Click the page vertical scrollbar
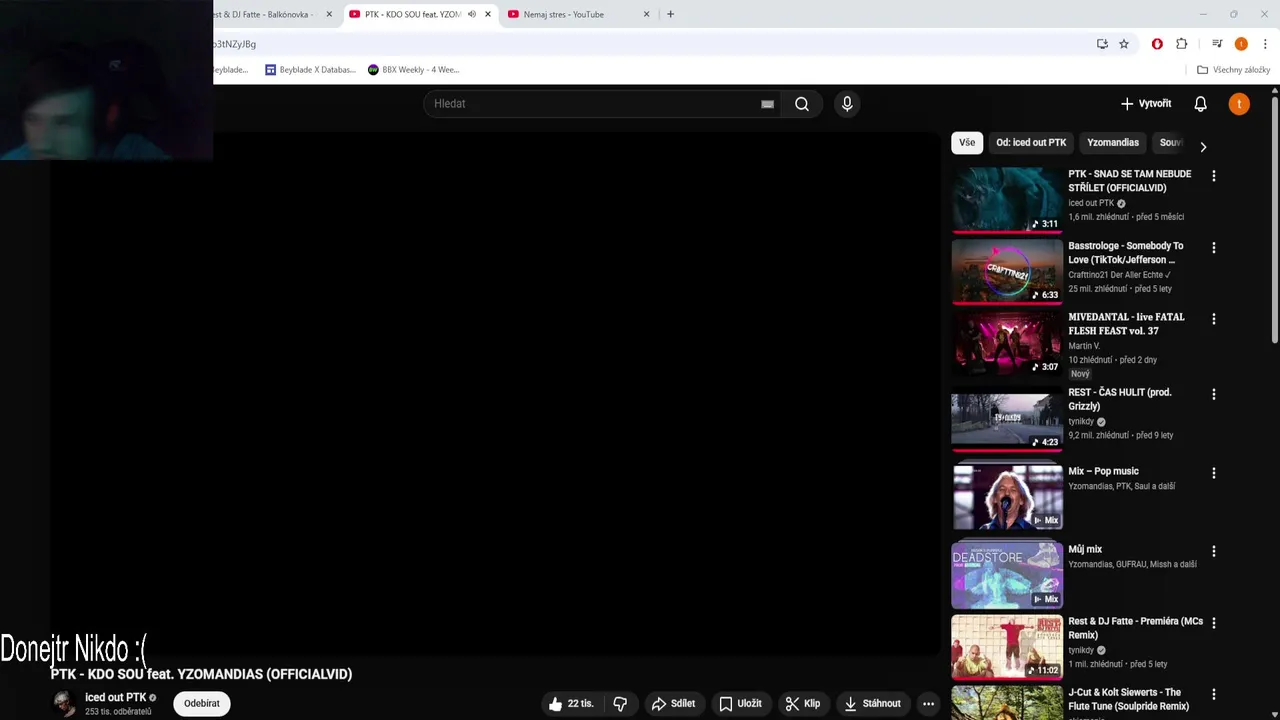1280x720 pixels. [x=1275, y=220]
